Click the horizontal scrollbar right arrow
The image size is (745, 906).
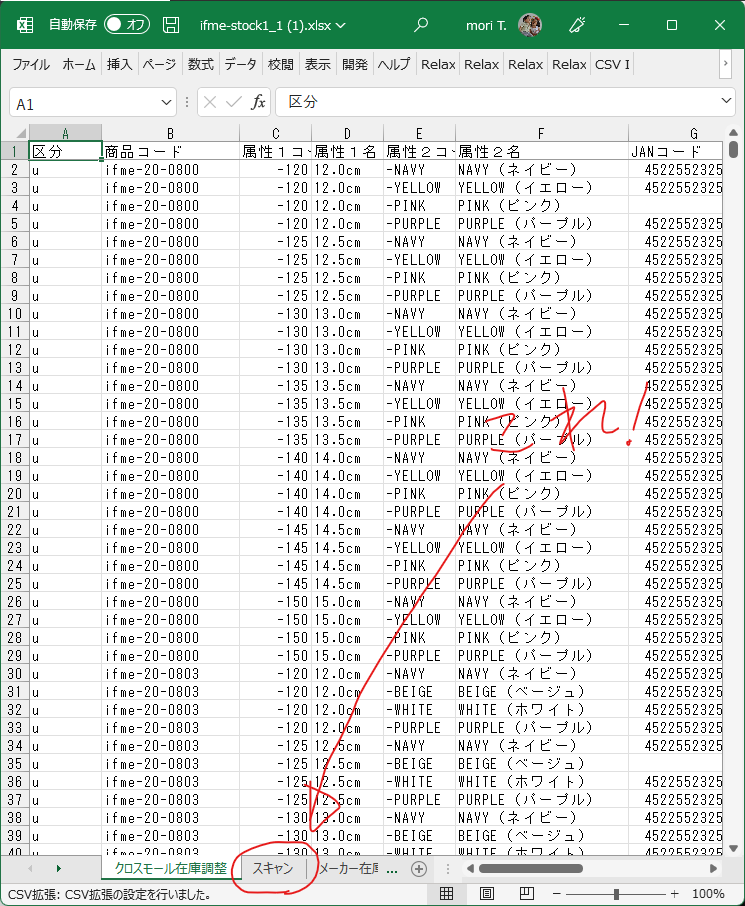[714, 869]
